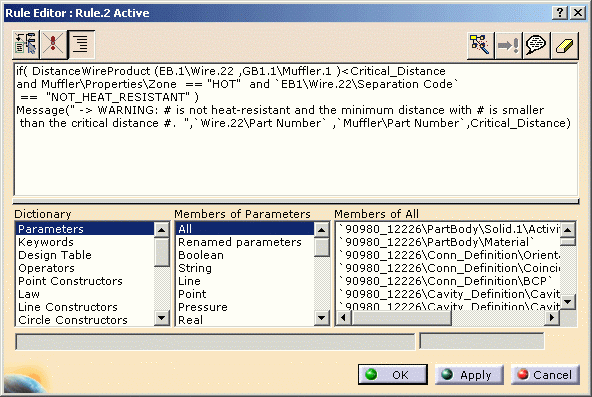Click Dictionary list scroll down arrow
The image size is (592, 397).
point(162,318)
